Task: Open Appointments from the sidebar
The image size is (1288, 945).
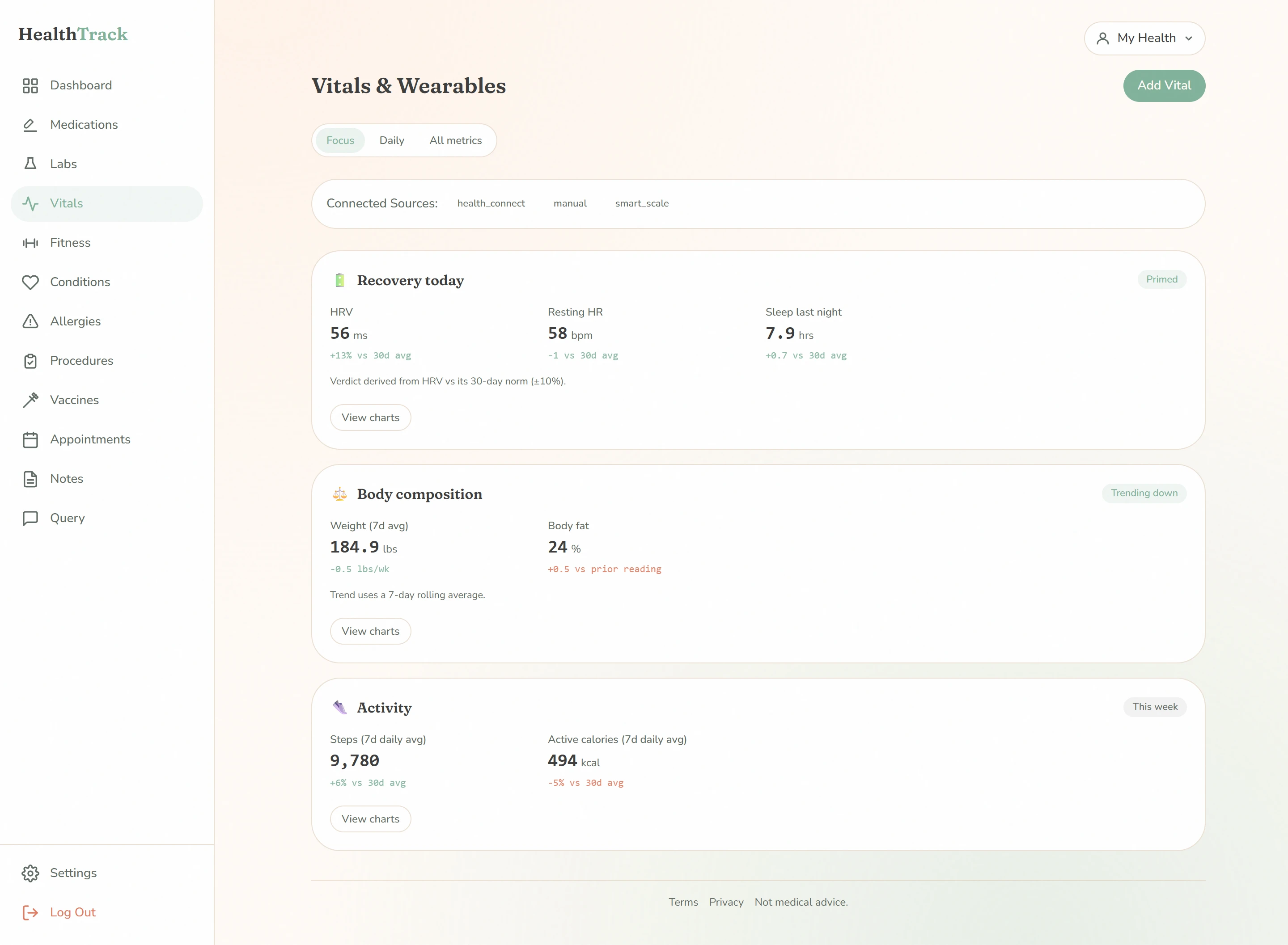Action: click(x=107, y=439)
